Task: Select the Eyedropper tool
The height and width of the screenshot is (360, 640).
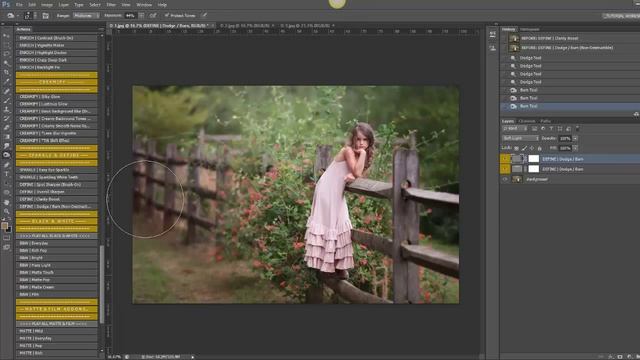Action: (7, 82)
